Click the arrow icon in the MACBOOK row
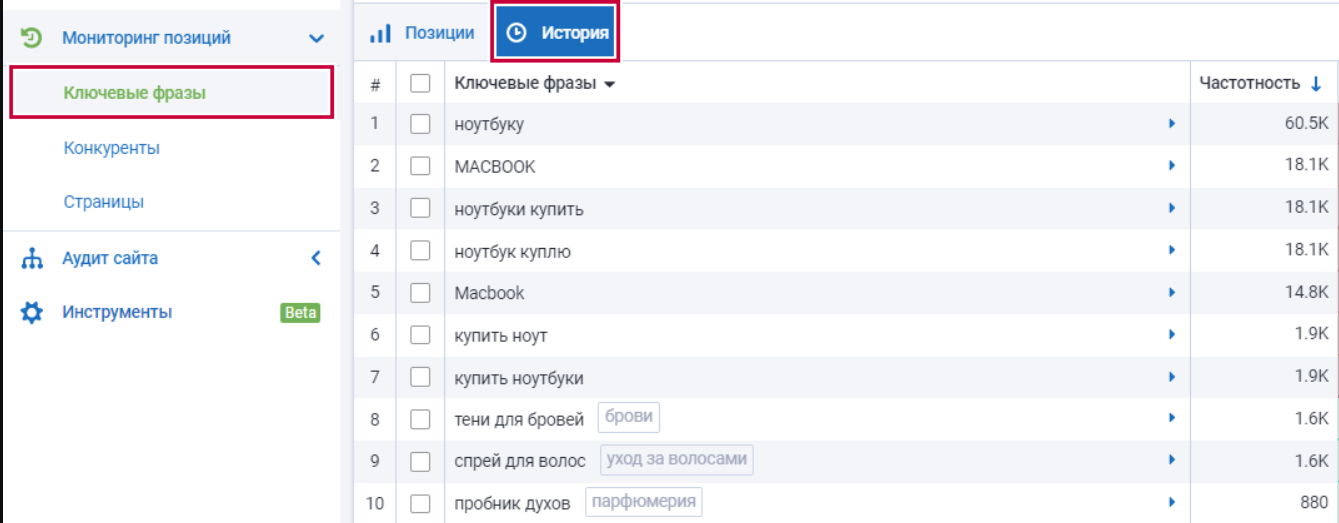 tap(1172, 166)
